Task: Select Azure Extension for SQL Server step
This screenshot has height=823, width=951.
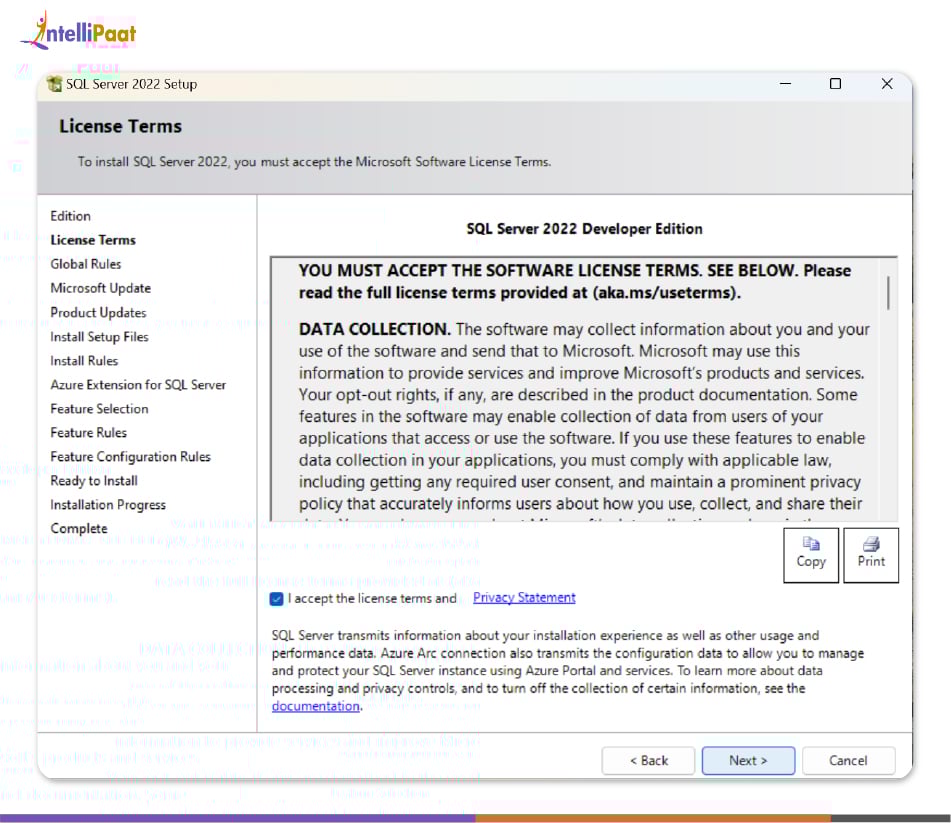Action: pyautogui.click(x=138, y=385)
